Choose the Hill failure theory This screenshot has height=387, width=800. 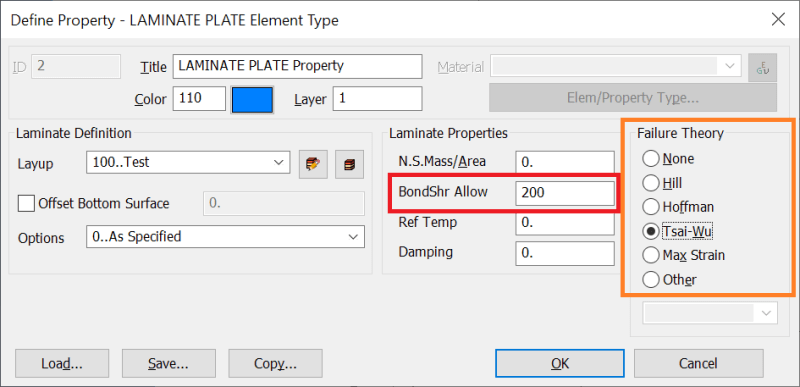click(651, 183)
